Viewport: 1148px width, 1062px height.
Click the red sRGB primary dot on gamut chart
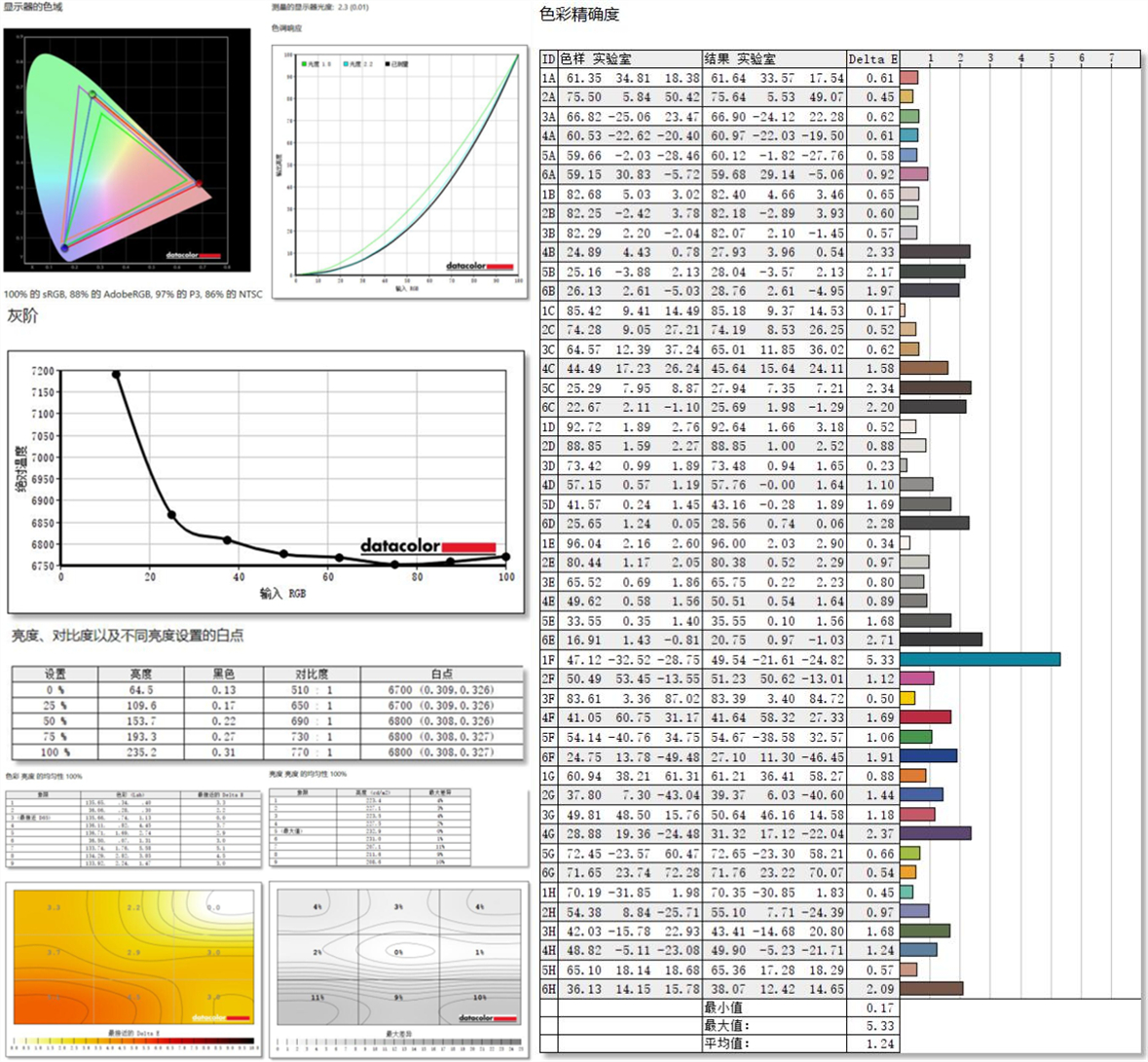click(199, 183)
